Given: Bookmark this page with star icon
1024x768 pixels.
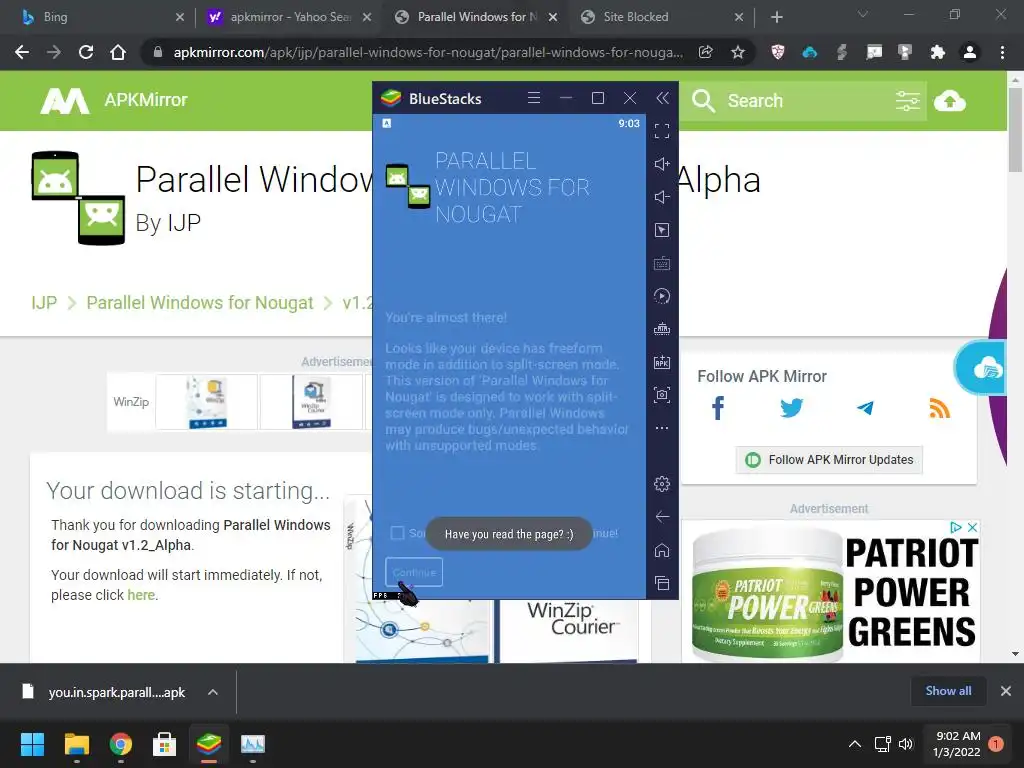Looking at the screenshot, I should pos(737,52).
